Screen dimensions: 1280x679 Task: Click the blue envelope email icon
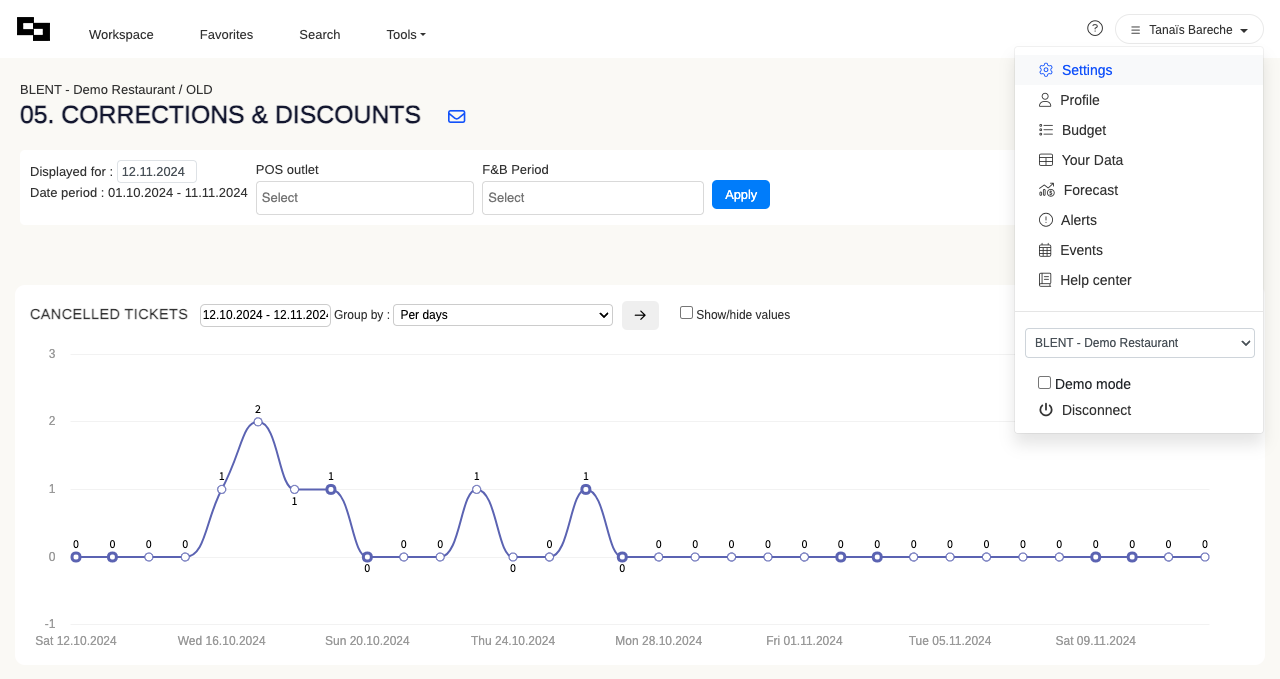pyautogui.click(x=456, y=116)
